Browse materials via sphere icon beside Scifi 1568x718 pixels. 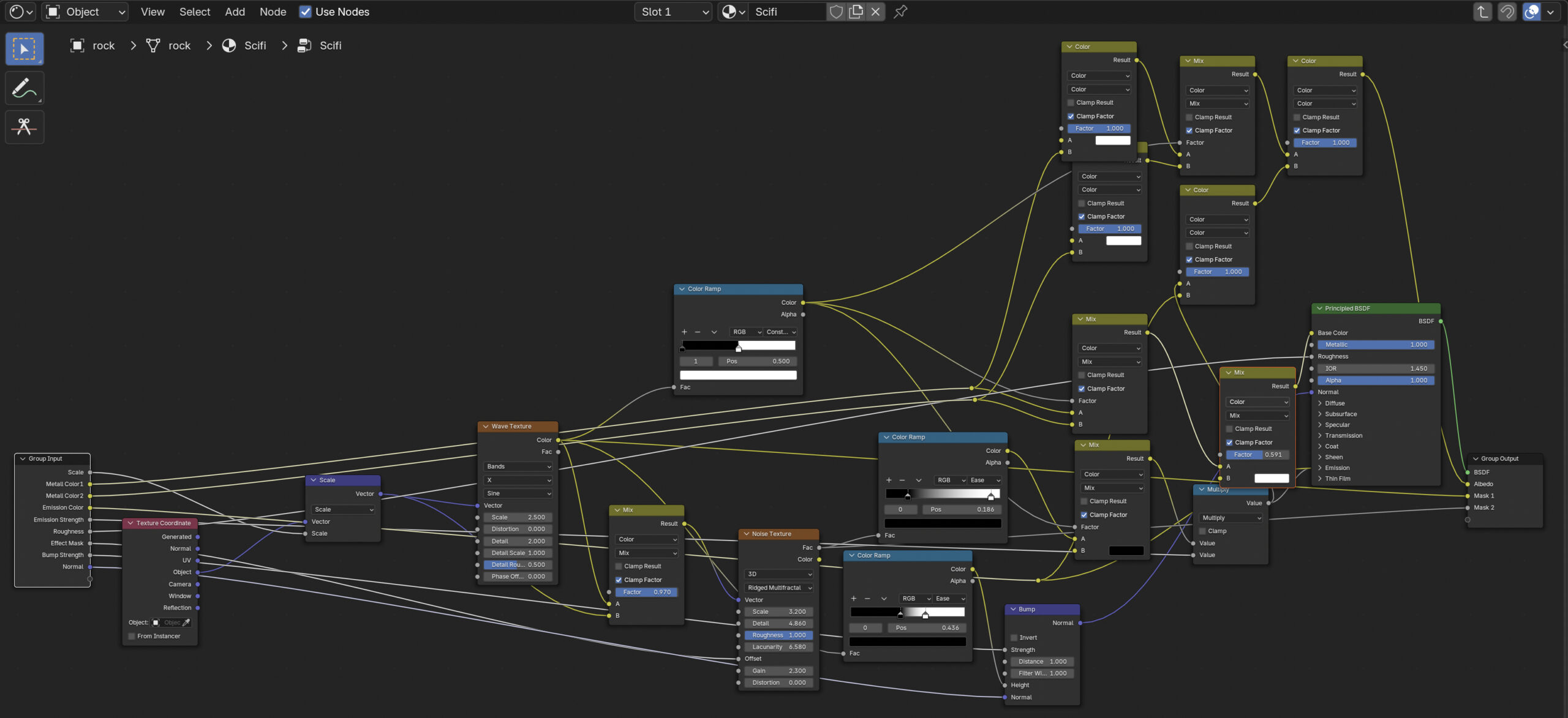733,12
